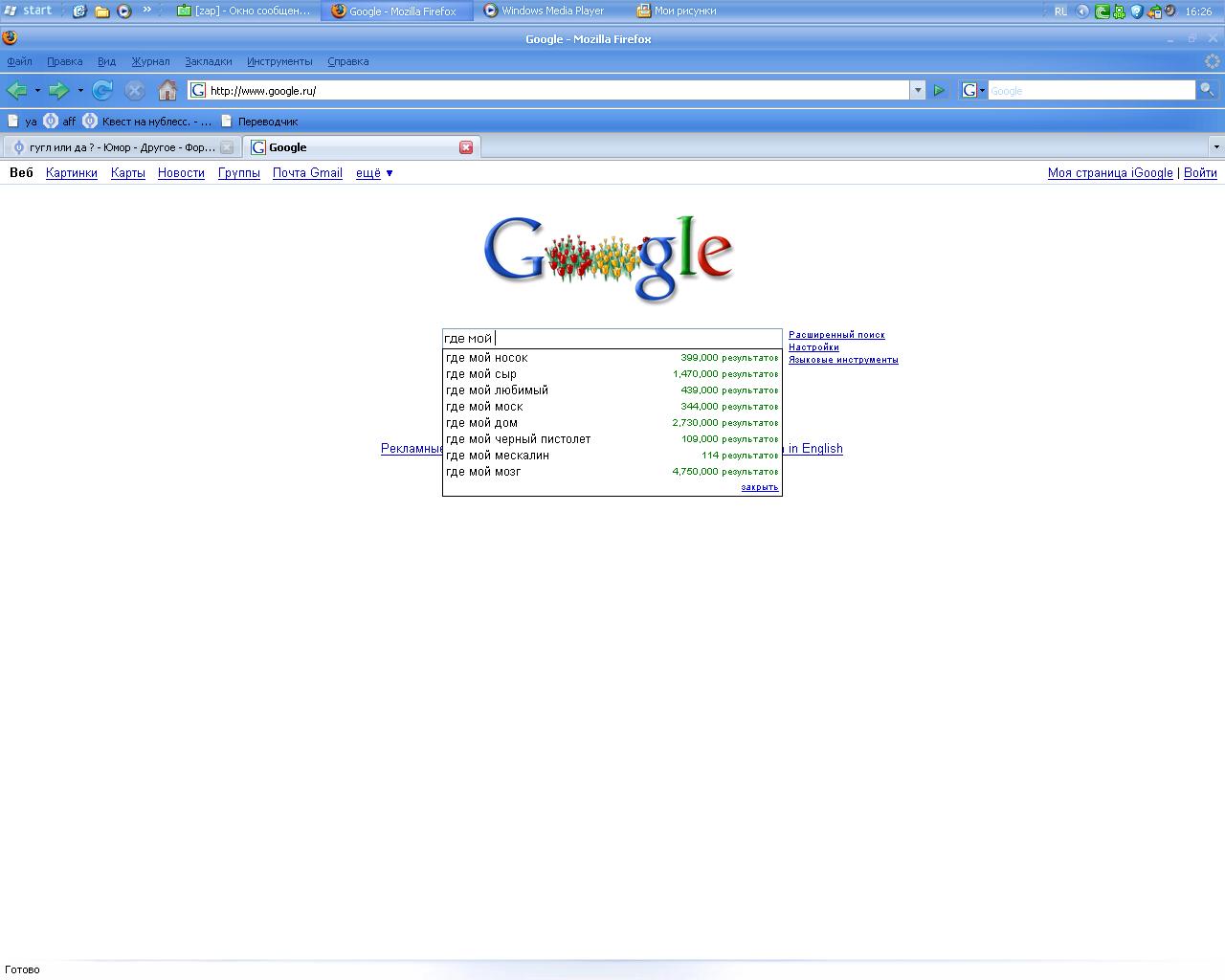The image size is (1225, 980).
Task: Open the Forward history dropdown arrow
Action: [x=80, y=90]
